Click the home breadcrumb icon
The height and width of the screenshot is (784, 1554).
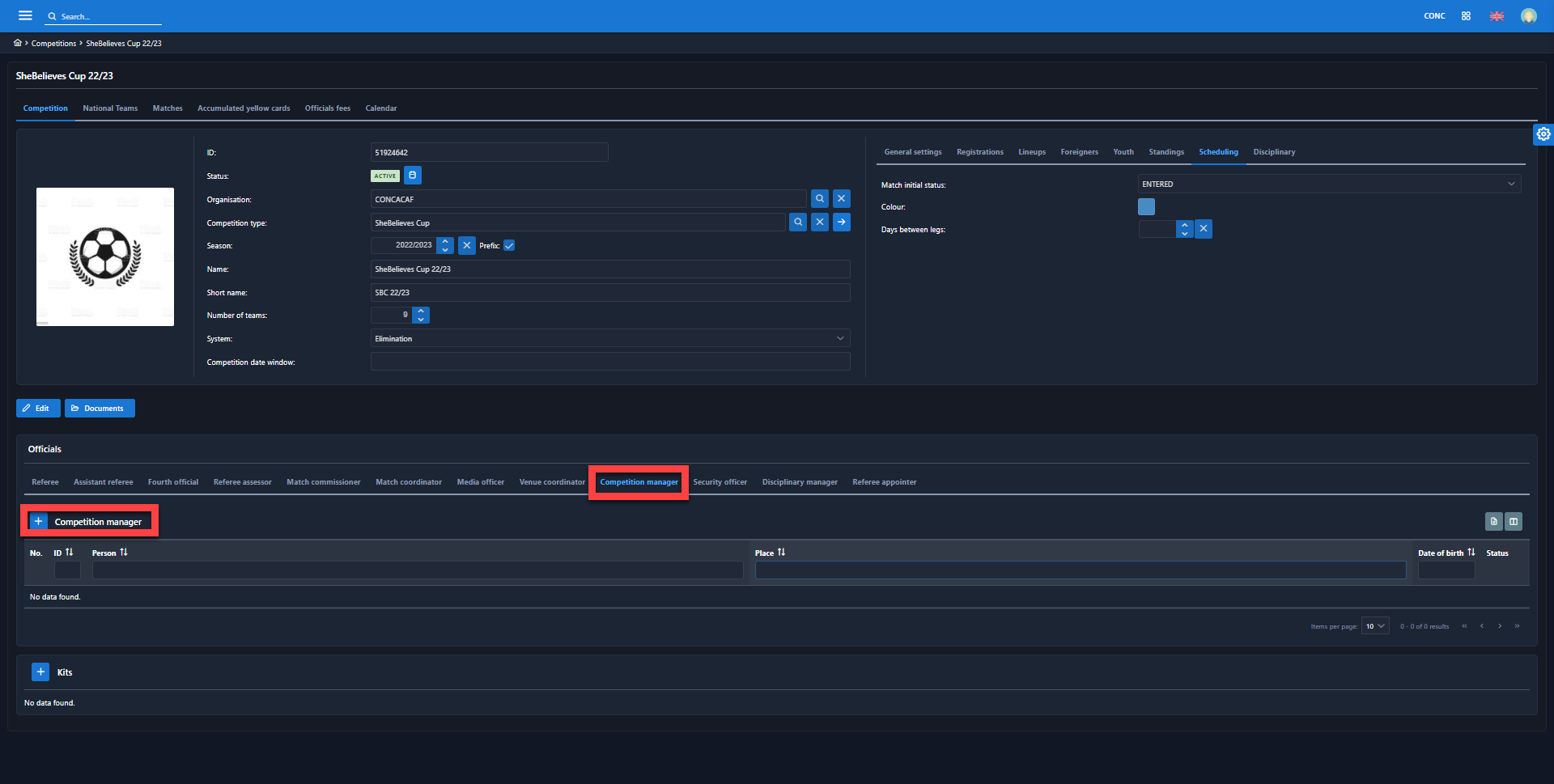pos(18,43)
